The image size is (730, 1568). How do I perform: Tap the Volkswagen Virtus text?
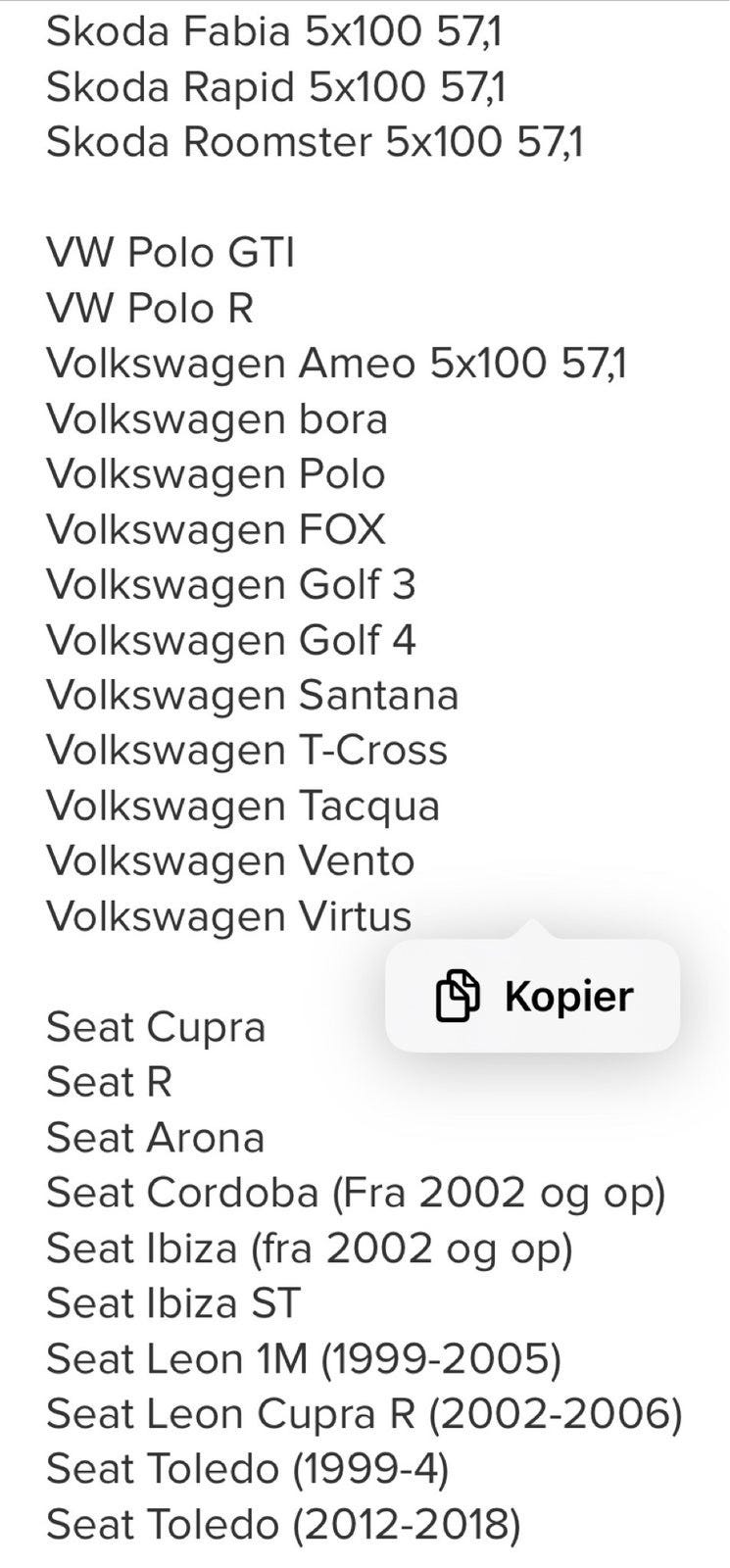point(228,916)
